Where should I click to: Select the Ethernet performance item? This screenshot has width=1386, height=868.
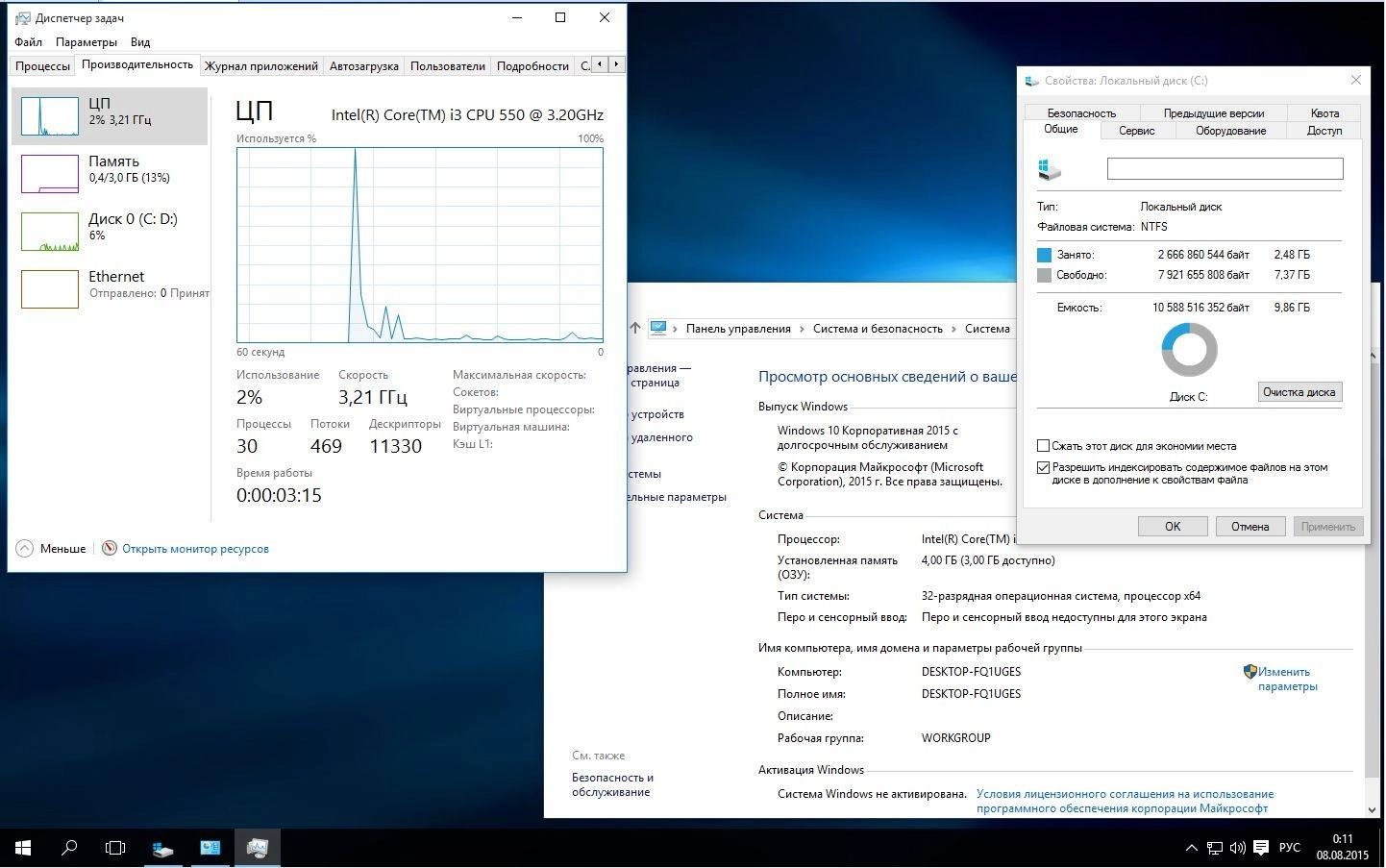click(110, 288)
